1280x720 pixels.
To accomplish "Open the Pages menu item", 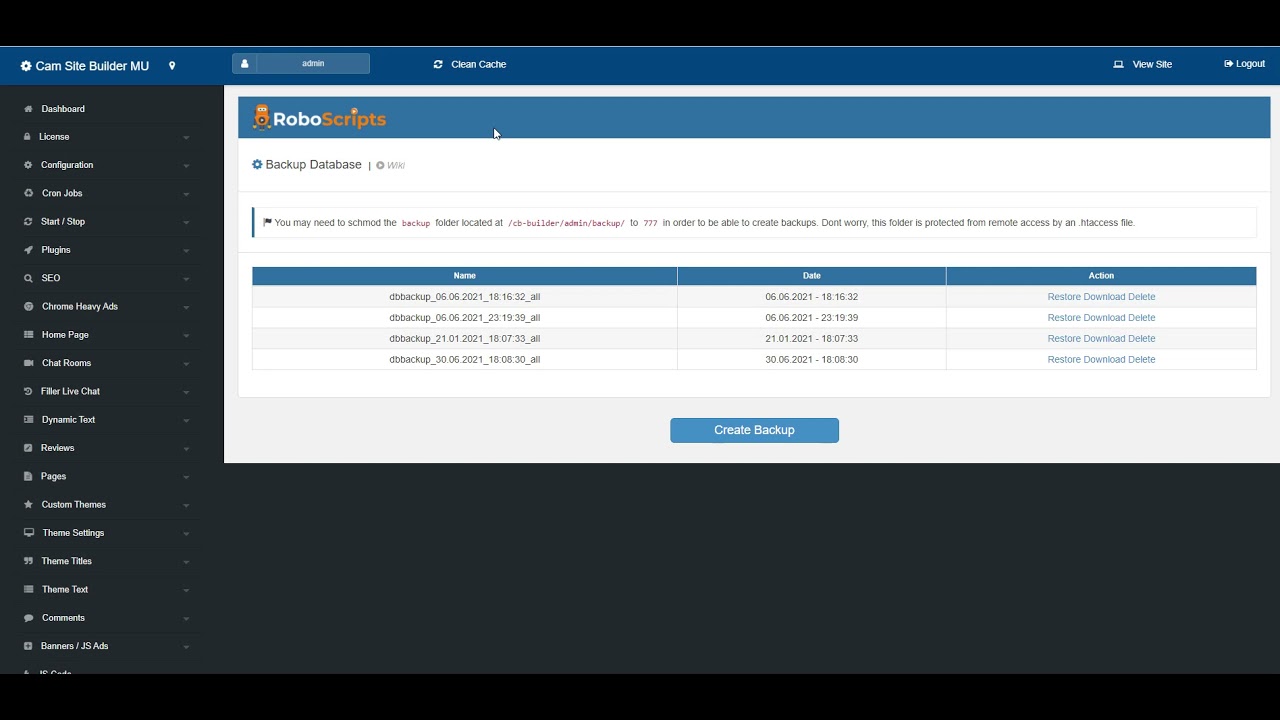I will pos(53,476).
